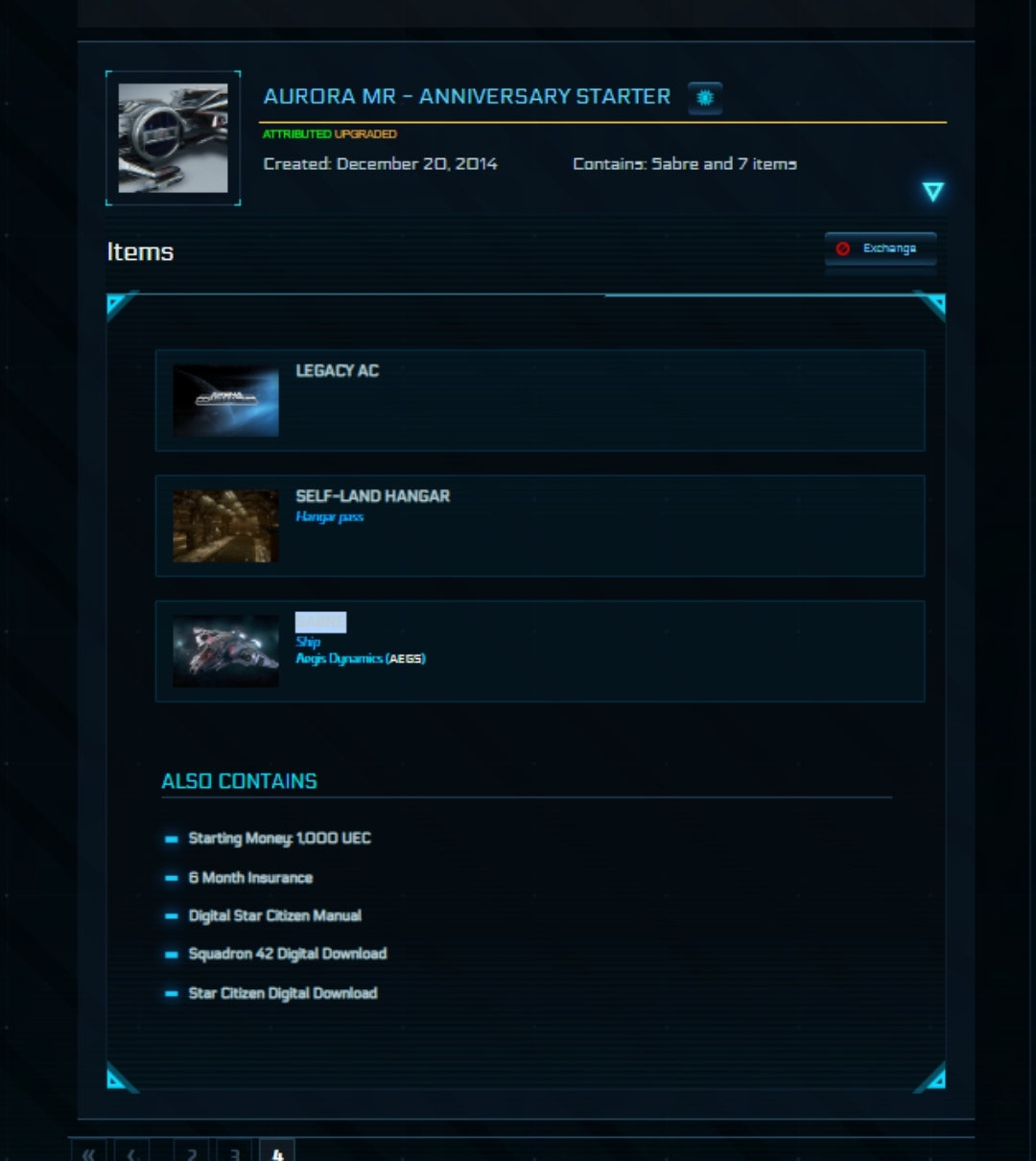The image size is (1036, 1161).
Task: Click the Aegis Dynamics manufacturer link
Action: coord(360,658)
